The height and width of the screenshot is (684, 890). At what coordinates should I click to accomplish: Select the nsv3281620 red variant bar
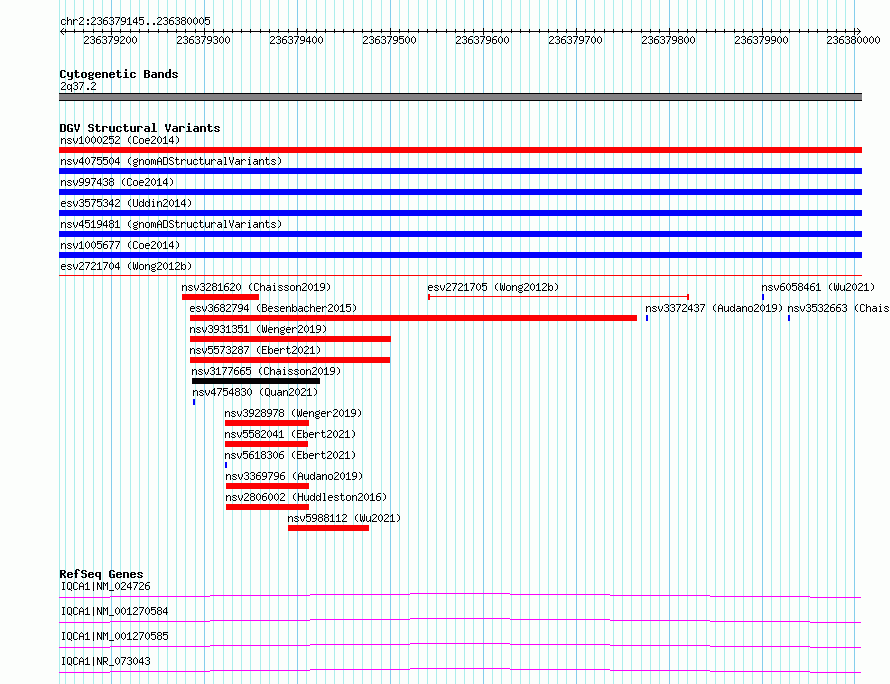pyautogui.click(x=220, y=297)
